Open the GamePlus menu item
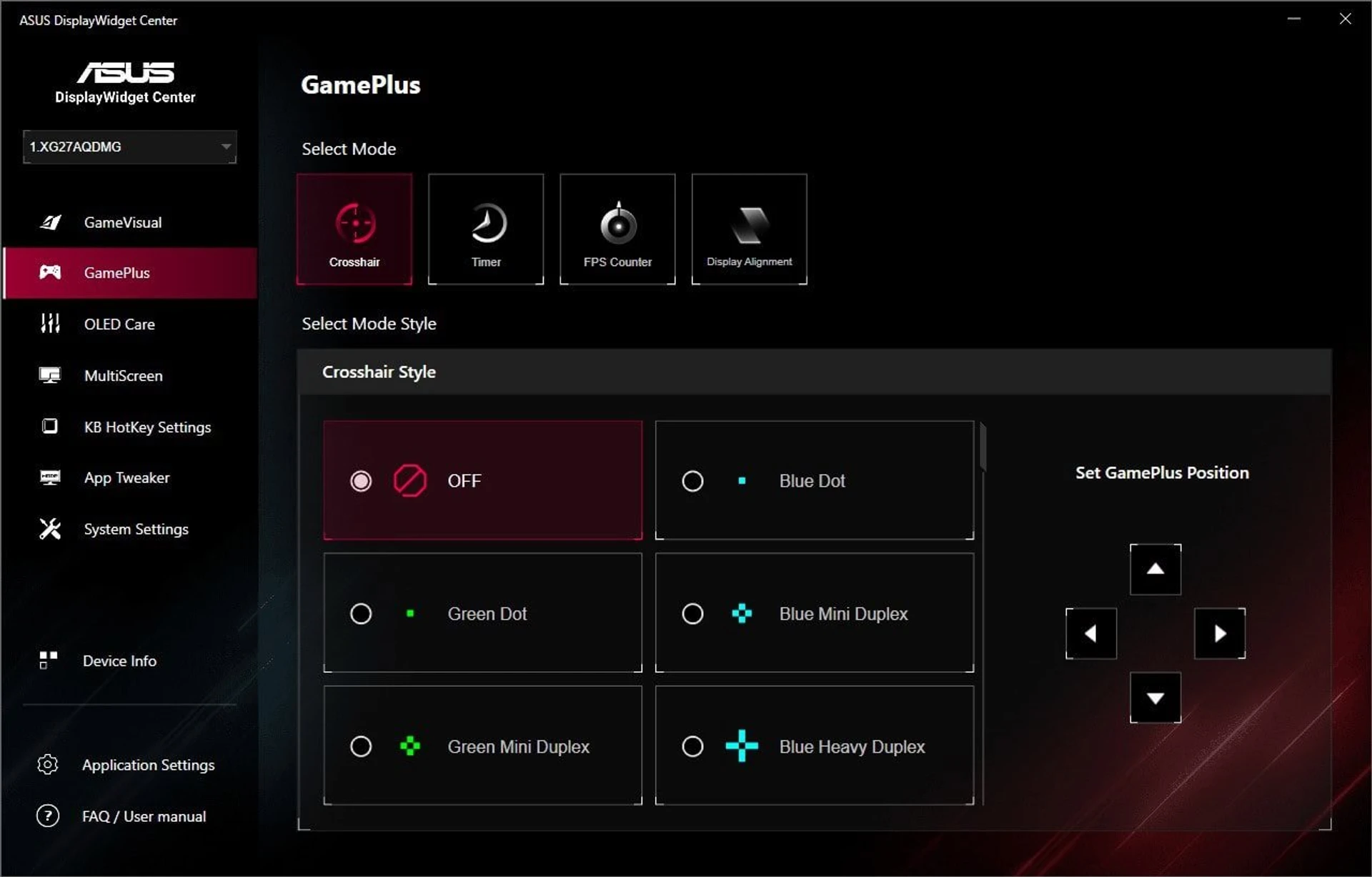The height and width of the screenshot is (877, 1372). coord(129,272)
